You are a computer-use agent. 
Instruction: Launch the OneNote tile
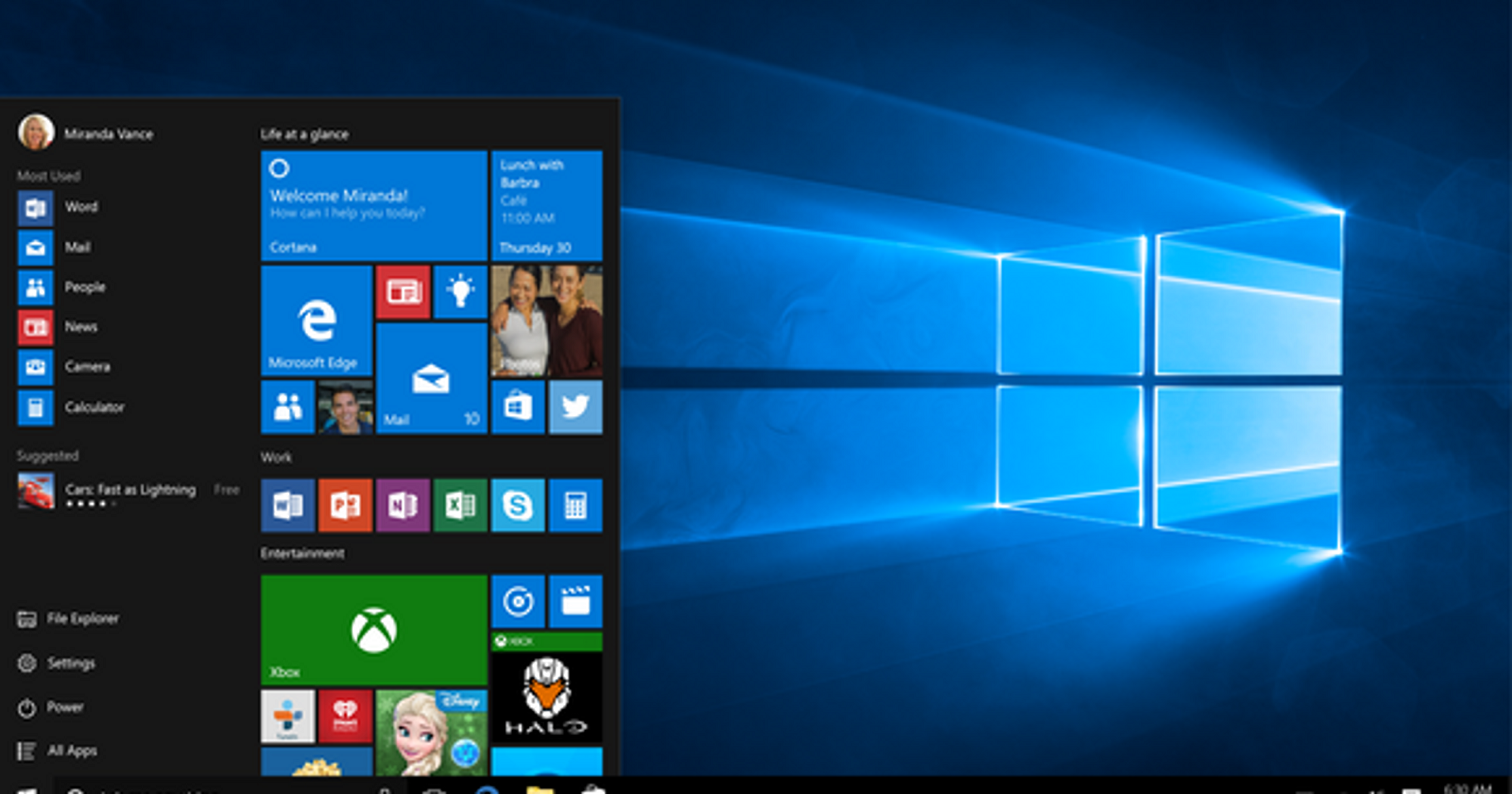402,505
